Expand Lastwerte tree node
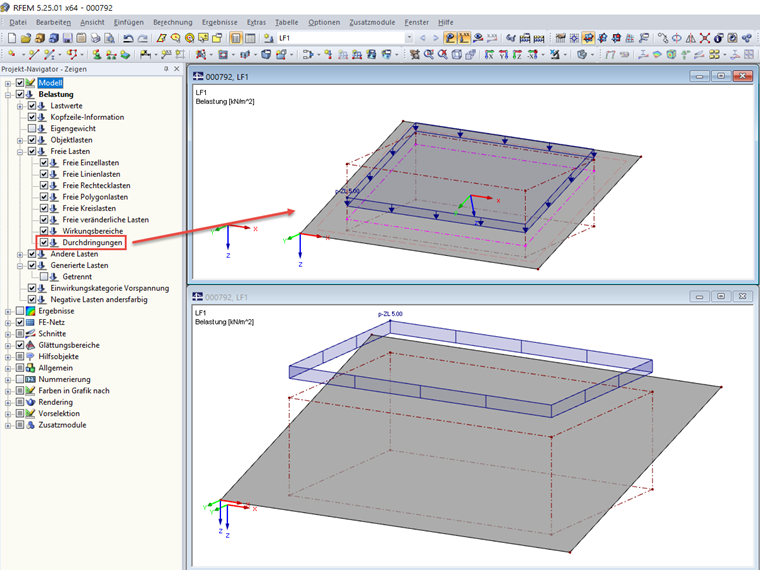 coord(20,106)
